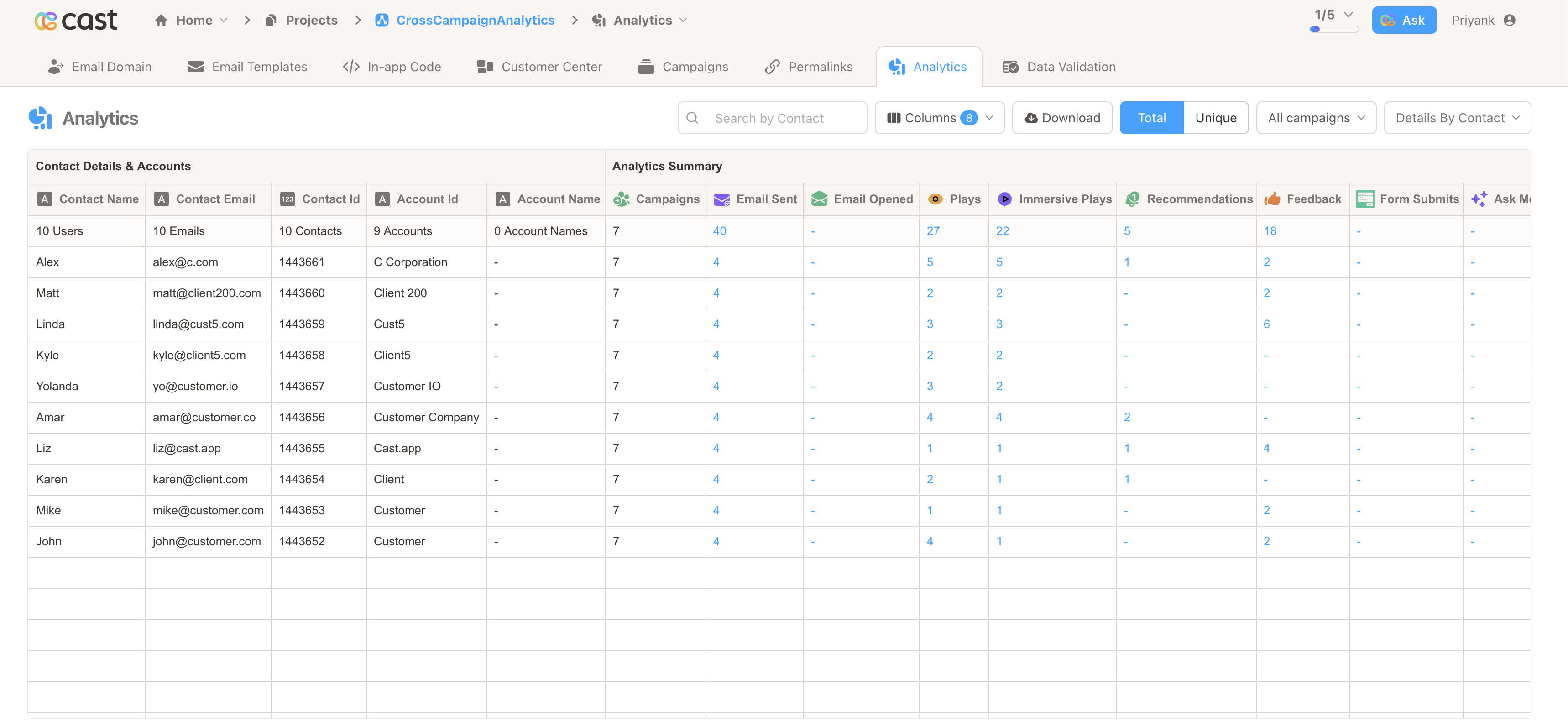Click the CrossCampaignAnalytics project icon
Image resolution: width=1568 pixels, height=722 pixels.
382,20
